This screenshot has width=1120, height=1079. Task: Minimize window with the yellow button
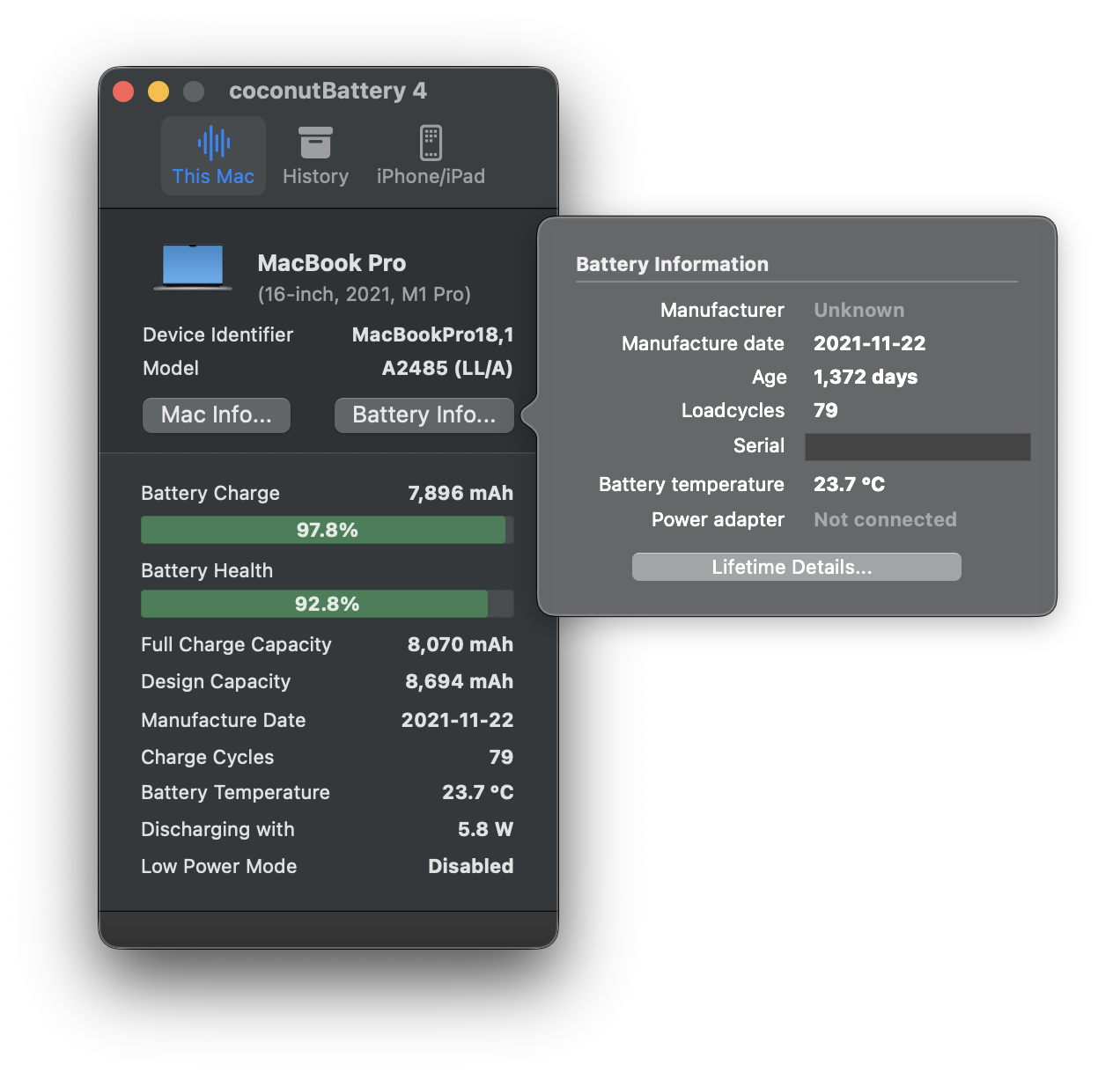coord(158,92)
